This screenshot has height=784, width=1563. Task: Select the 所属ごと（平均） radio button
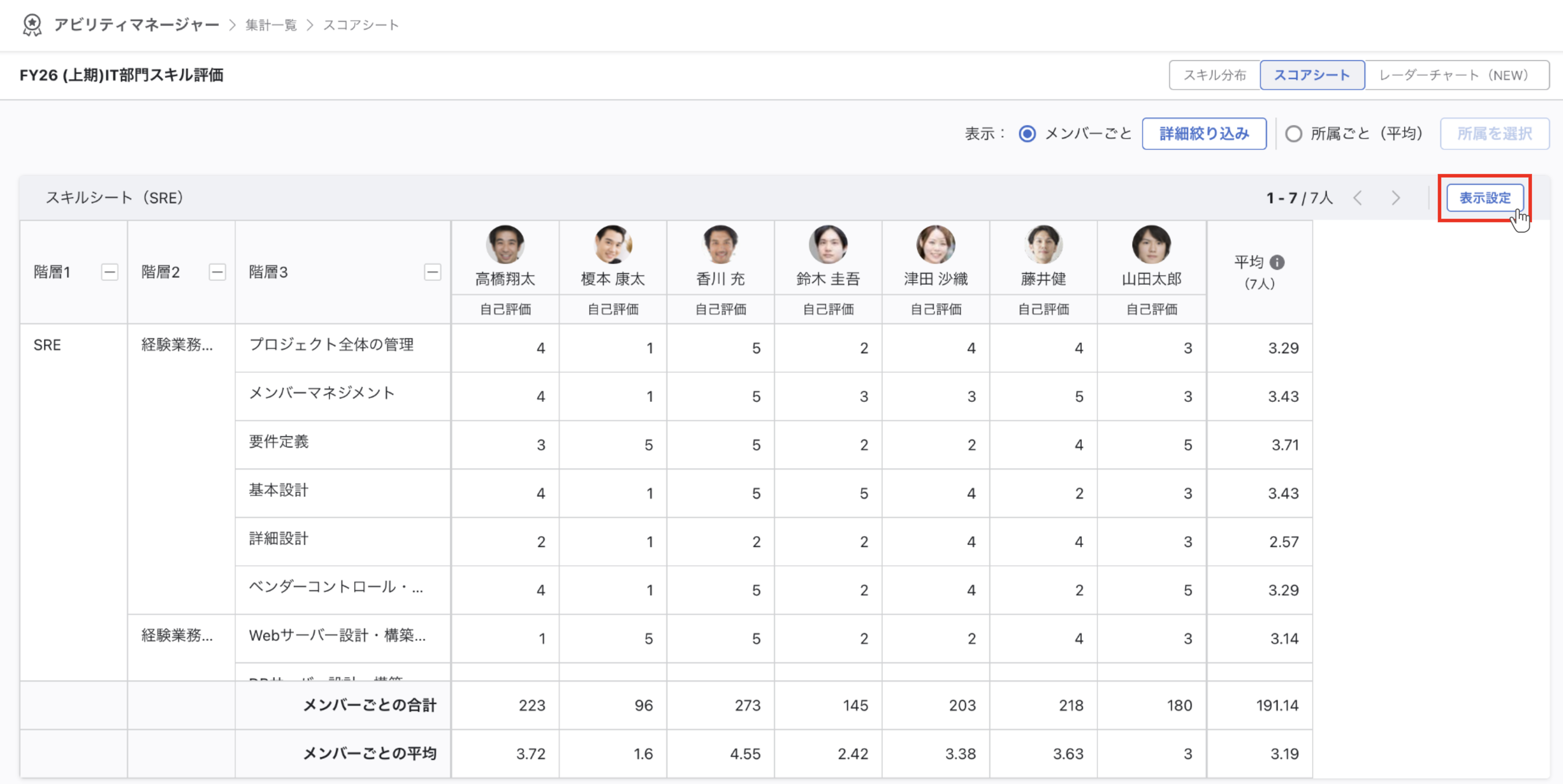tap(1294, 133)
